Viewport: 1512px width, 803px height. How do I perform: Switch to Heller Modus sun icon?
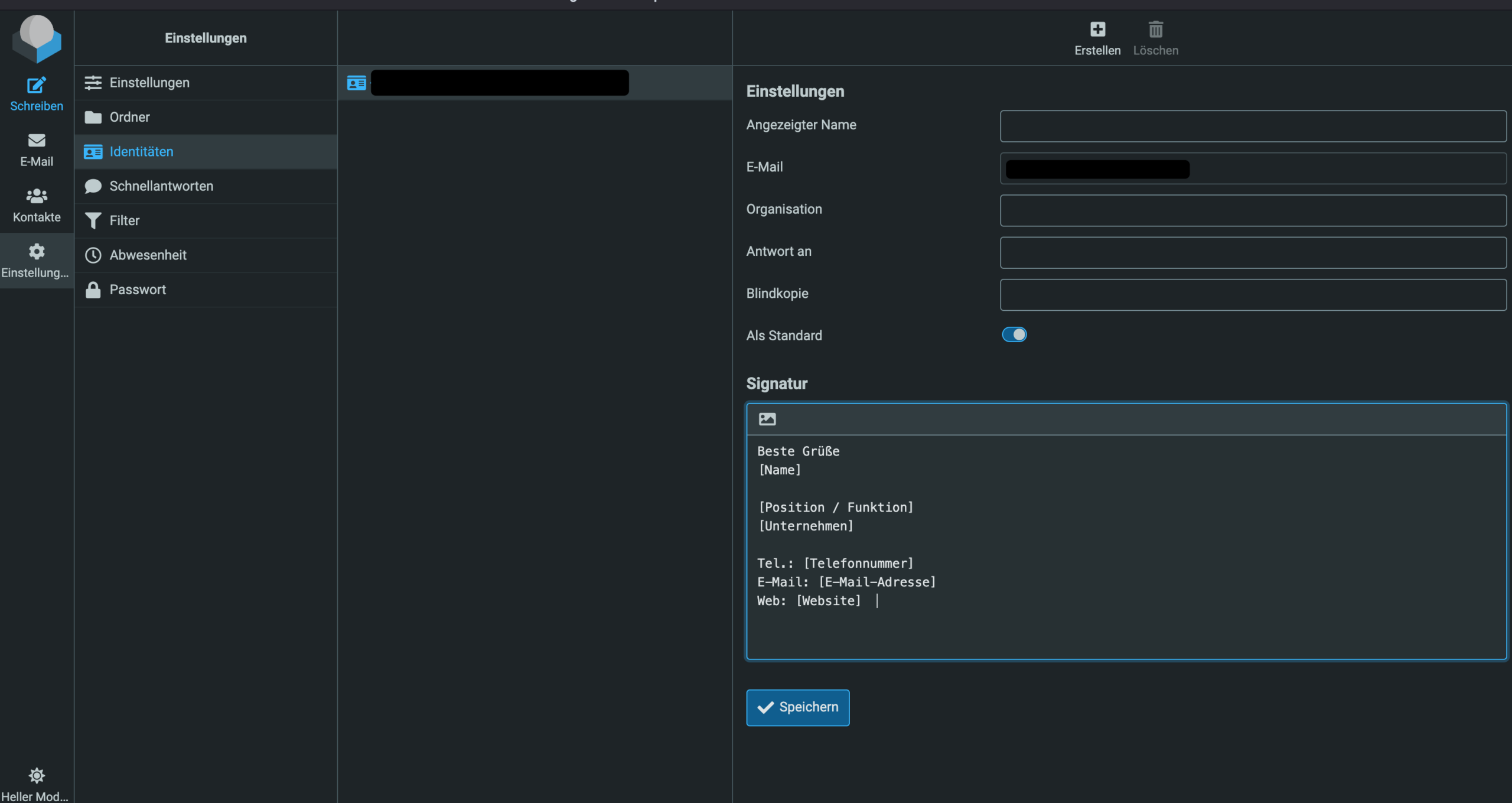coord(36,775)
